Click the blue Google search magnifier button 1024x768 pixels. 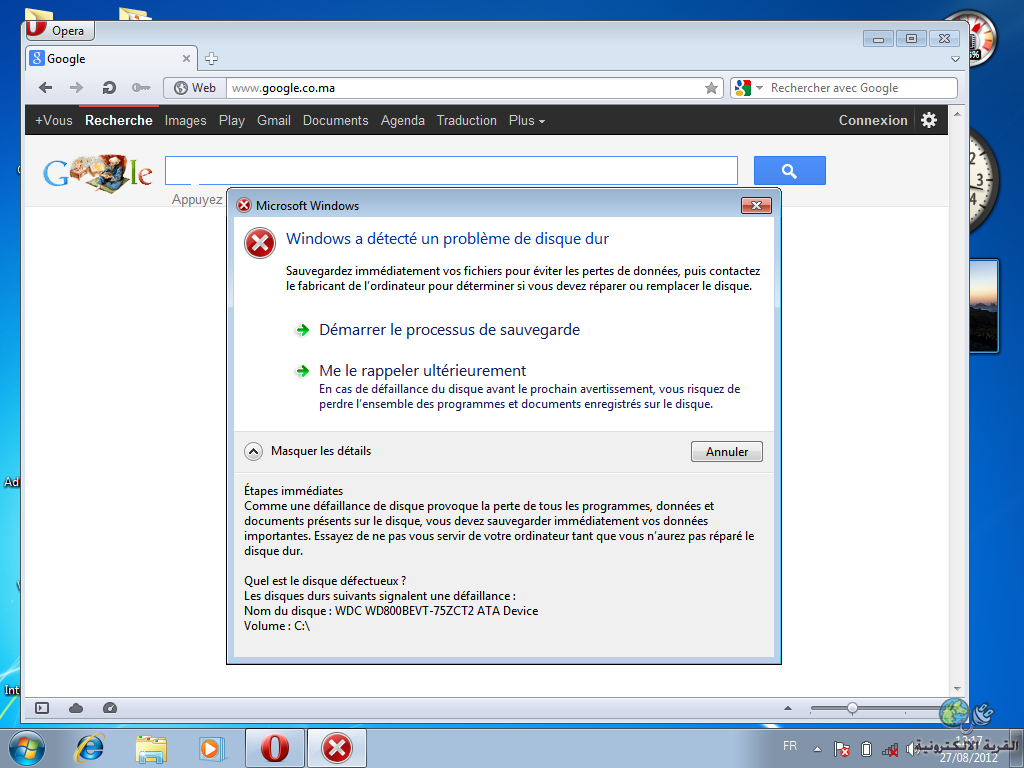tap(790, 170)
